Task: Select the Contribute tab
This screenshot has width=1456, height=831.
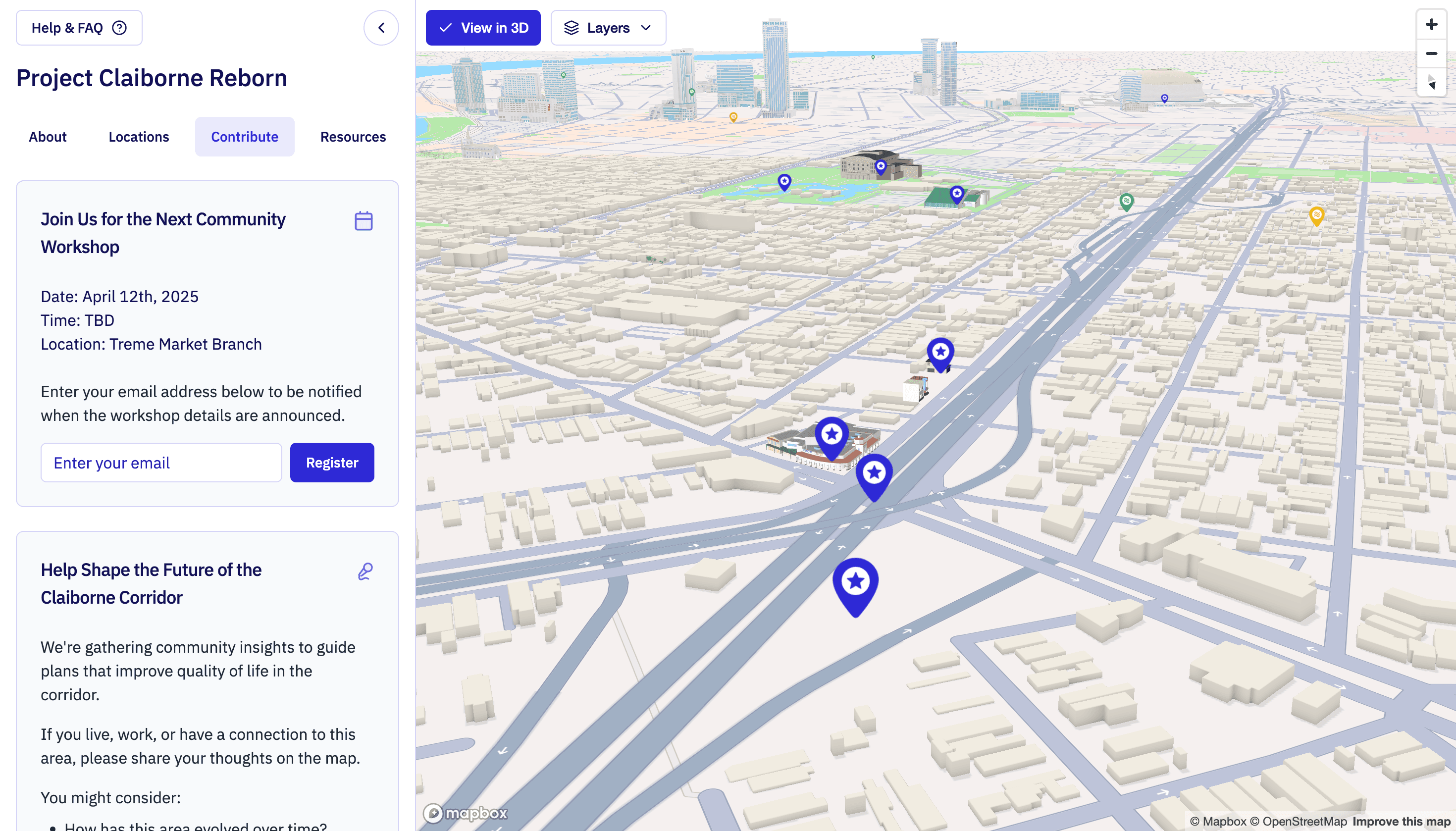Action: coord(245,137)
